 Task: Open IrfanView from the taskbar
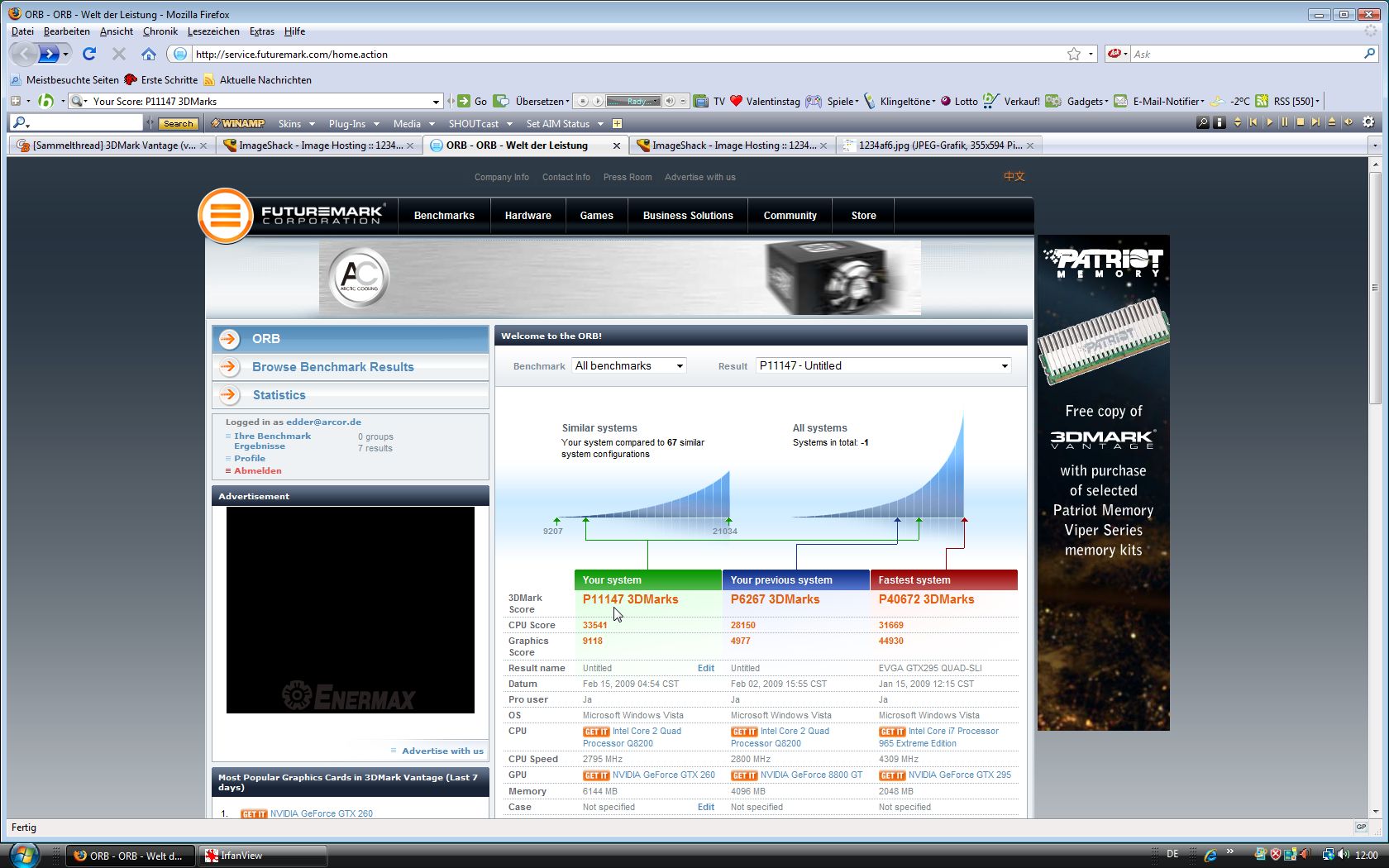263,856
